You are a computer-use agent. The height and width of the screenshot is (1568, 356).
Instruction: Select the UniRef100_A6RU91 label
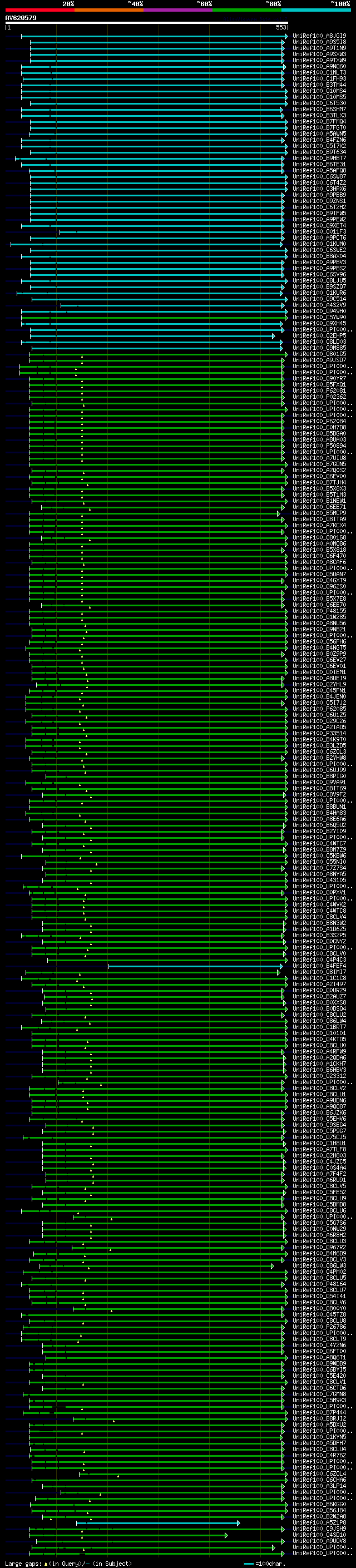tap(319, 1180)
